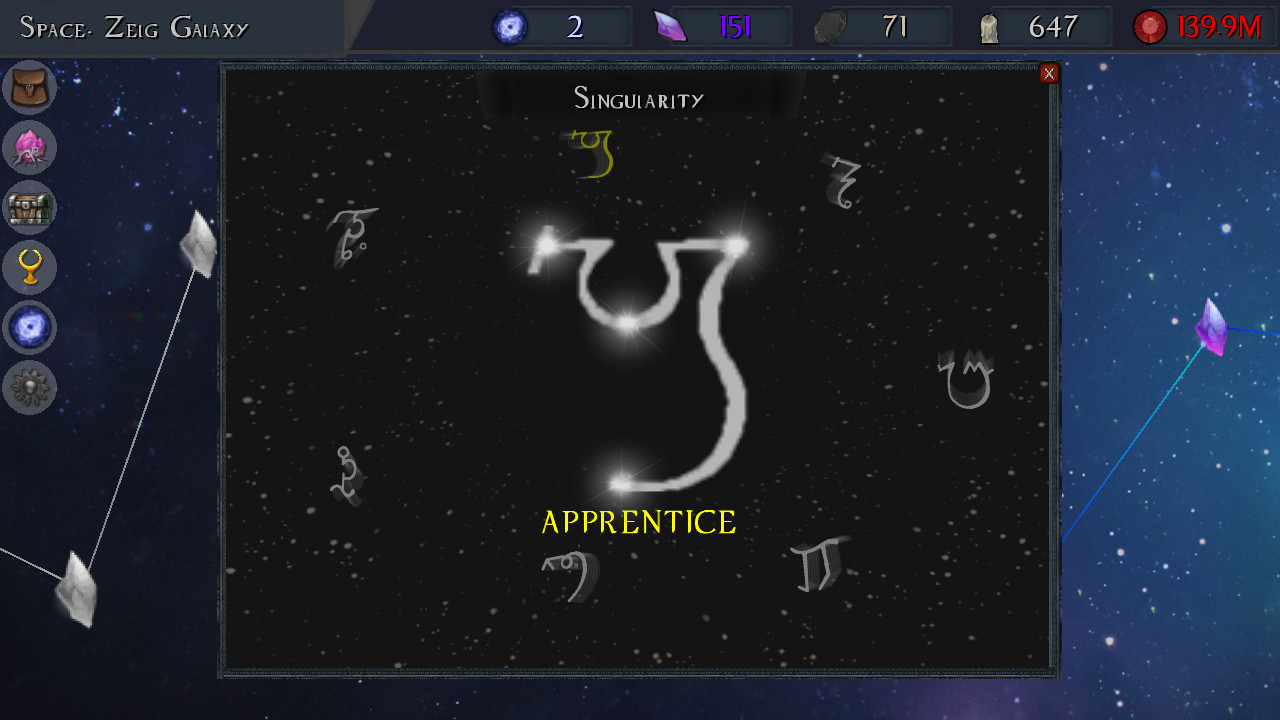Open the glyph near the right edge

pos(965,380)
